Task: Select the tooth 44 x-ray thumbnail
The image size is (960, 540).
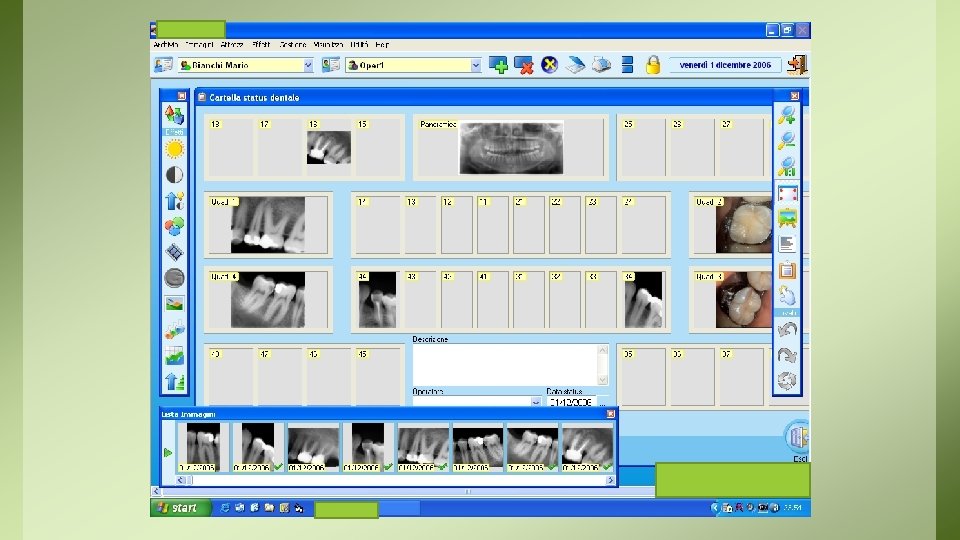Action: tap(377, 300)
